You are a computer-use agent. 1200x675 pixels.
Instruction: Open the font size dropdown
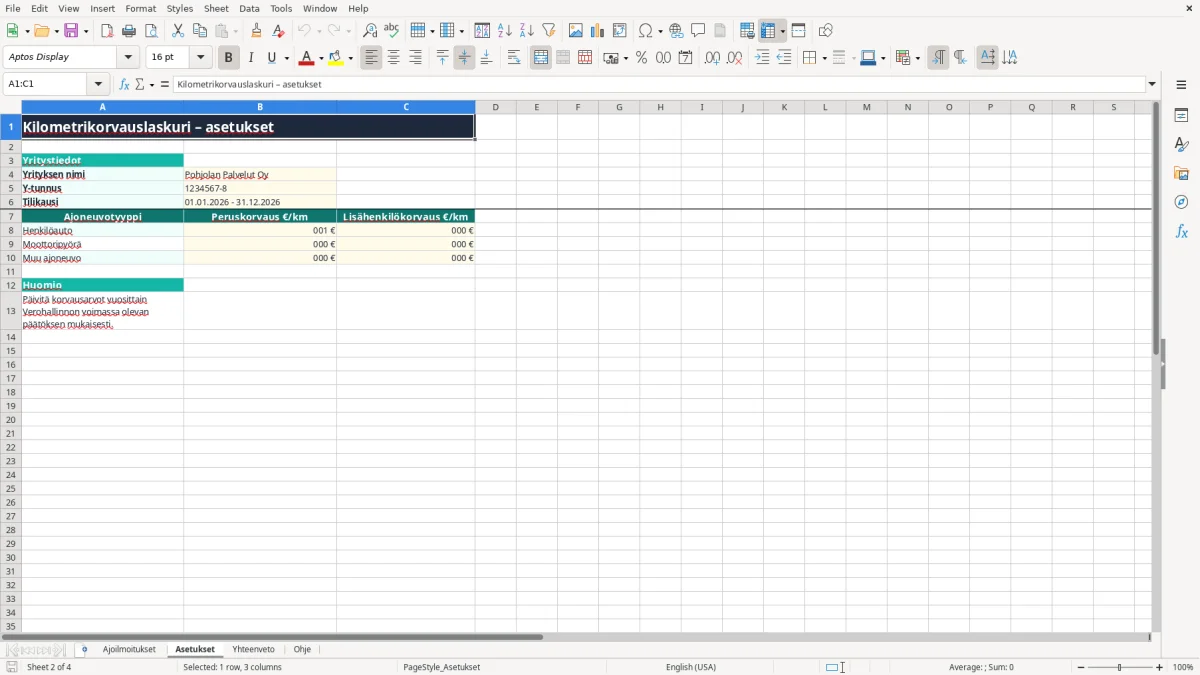point(200,58)
